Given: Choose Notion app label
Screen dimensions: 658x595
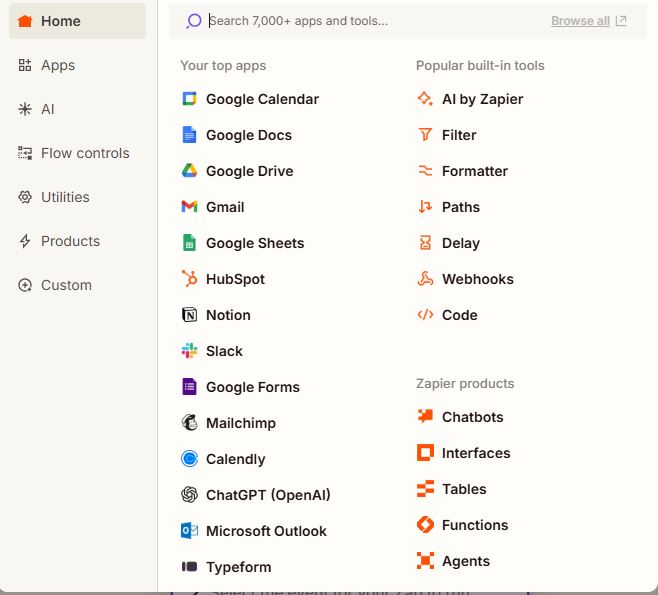Looking at the screenshot, I should (228, 315).
